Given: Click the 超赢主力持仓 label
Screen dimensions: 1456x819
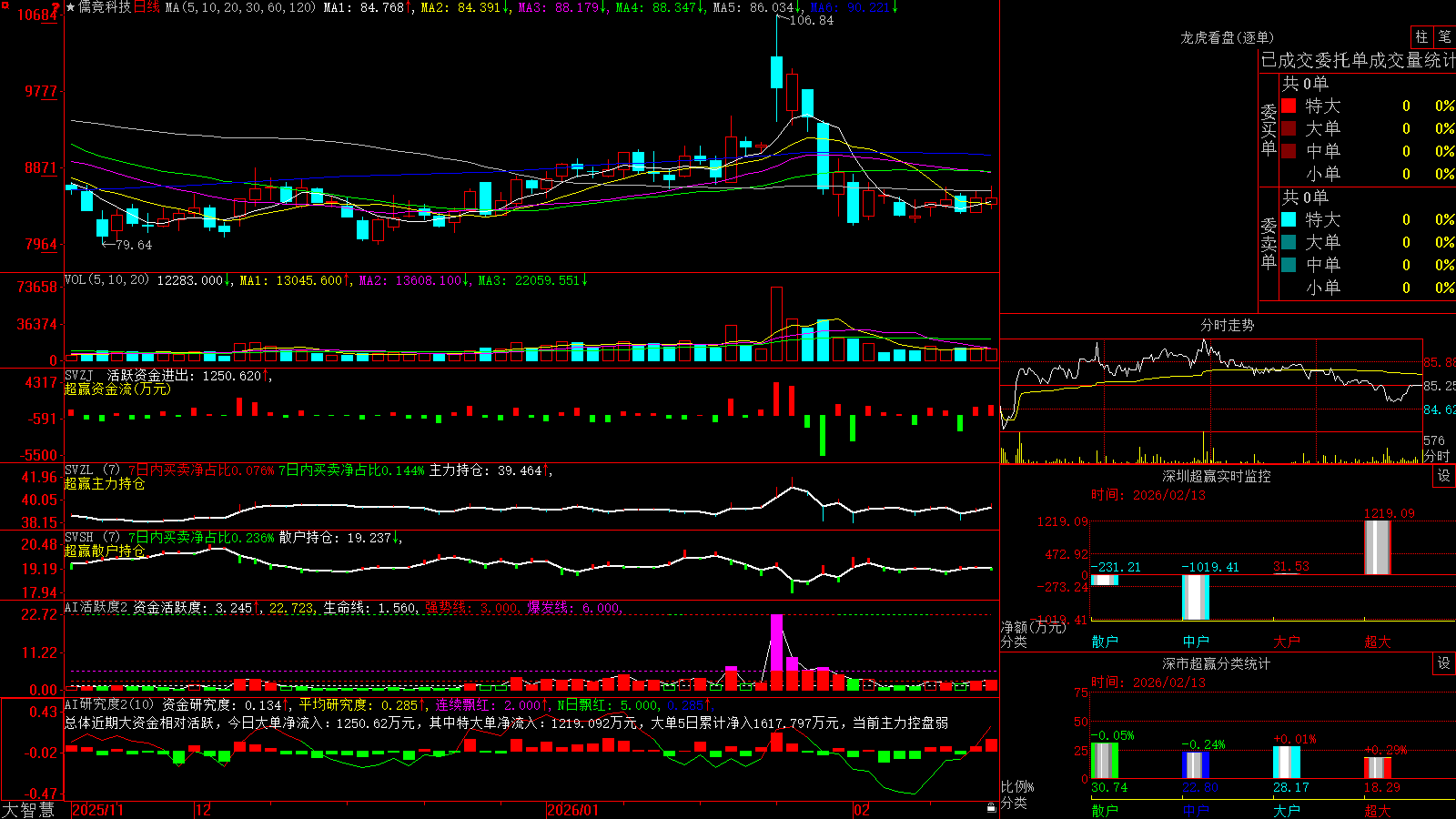Looking at the screenshot, I should [105, 484].
